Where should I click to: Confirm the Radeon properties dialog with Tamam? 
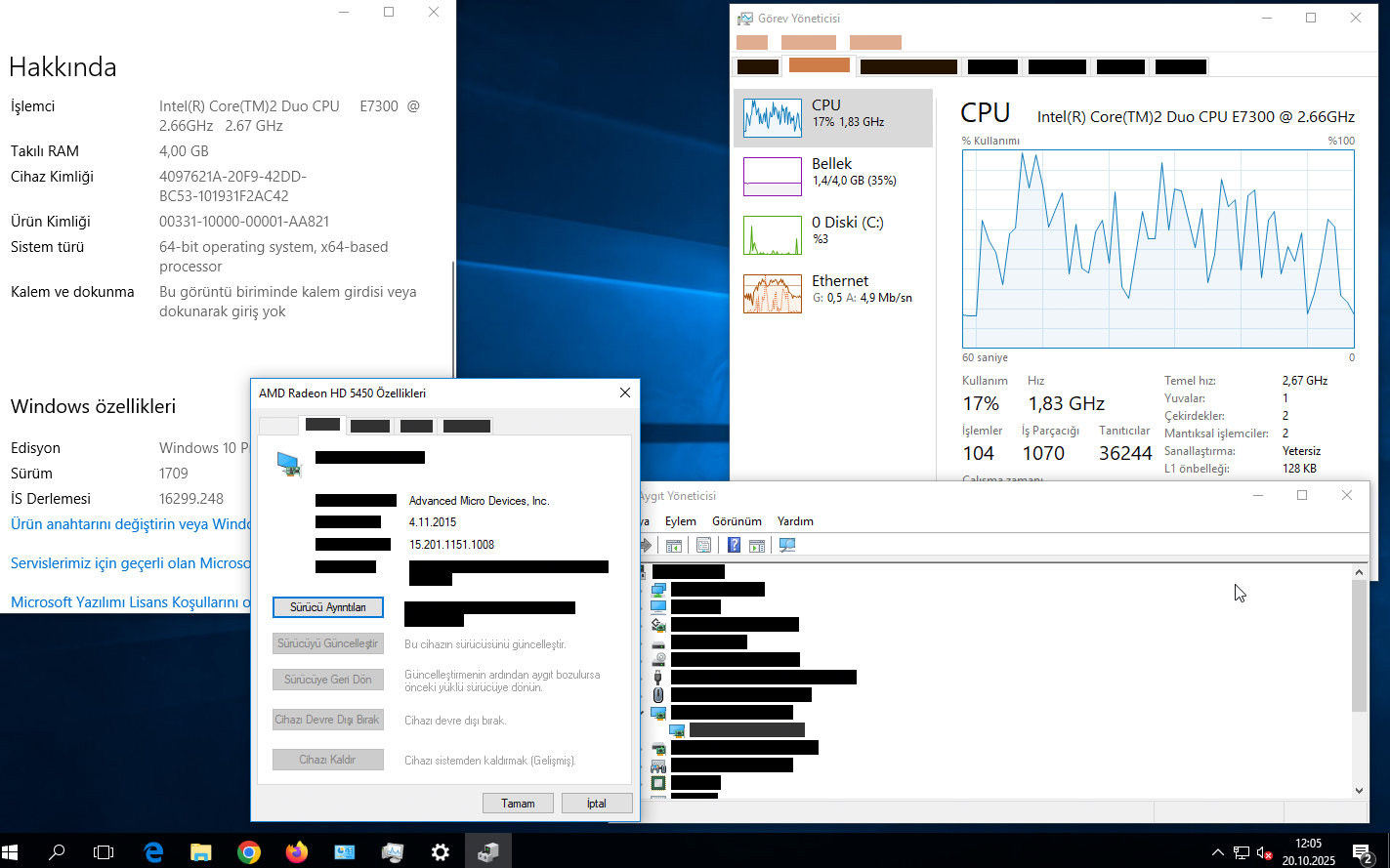[518, 804]
